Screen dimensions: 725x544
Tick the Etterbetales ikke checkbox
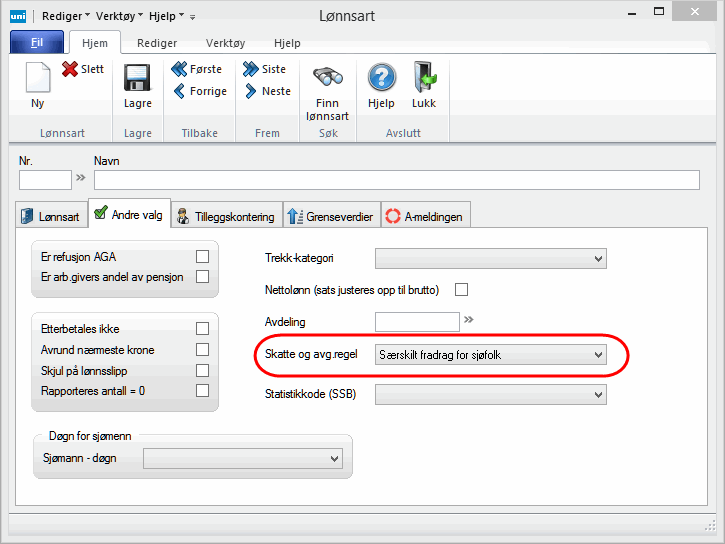point(203,328)
